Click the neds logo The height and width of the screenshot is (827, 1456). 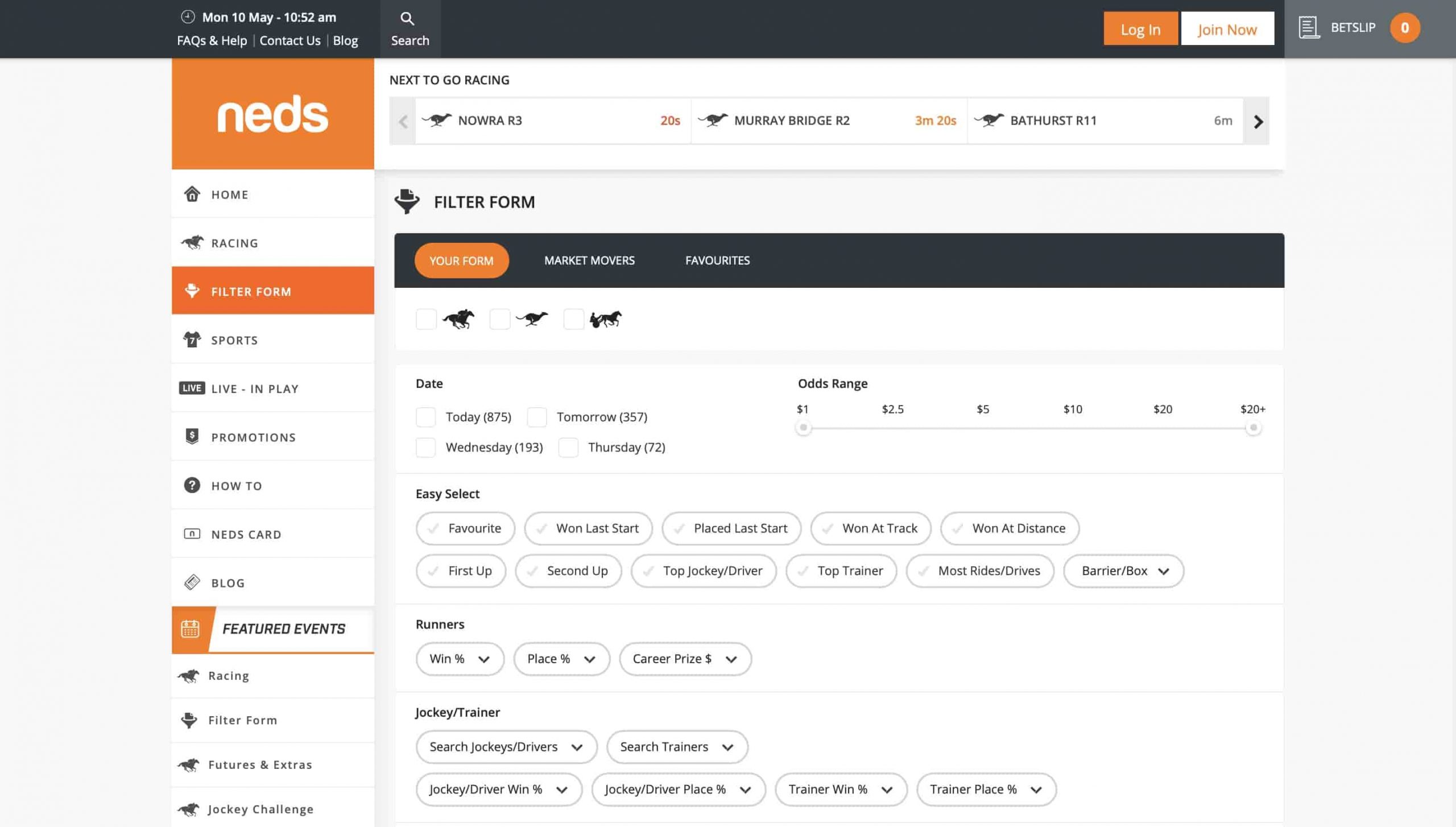coord(272,114)
